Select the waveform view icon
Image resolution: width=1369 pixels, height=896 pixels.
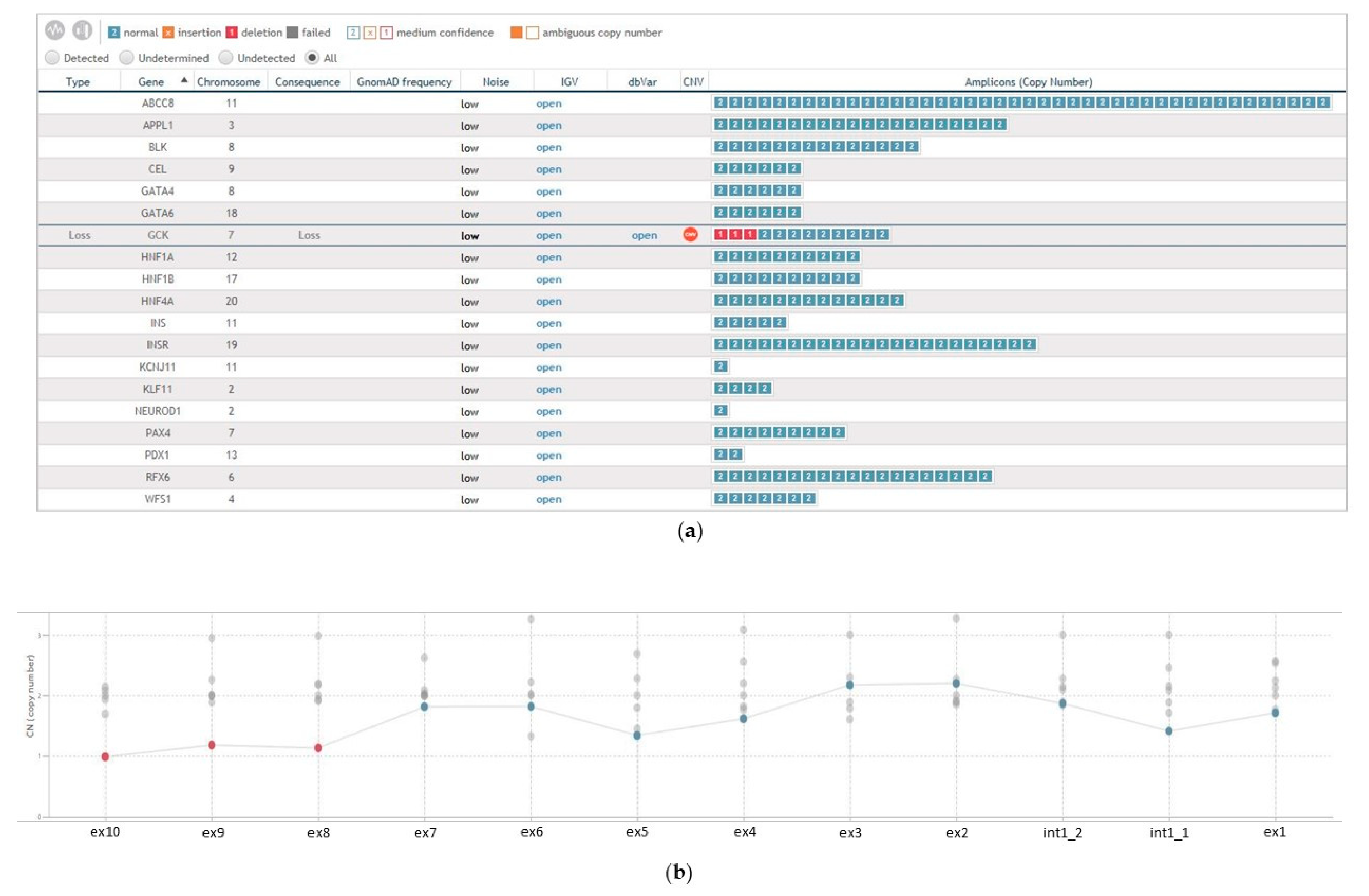pos(55,29)
